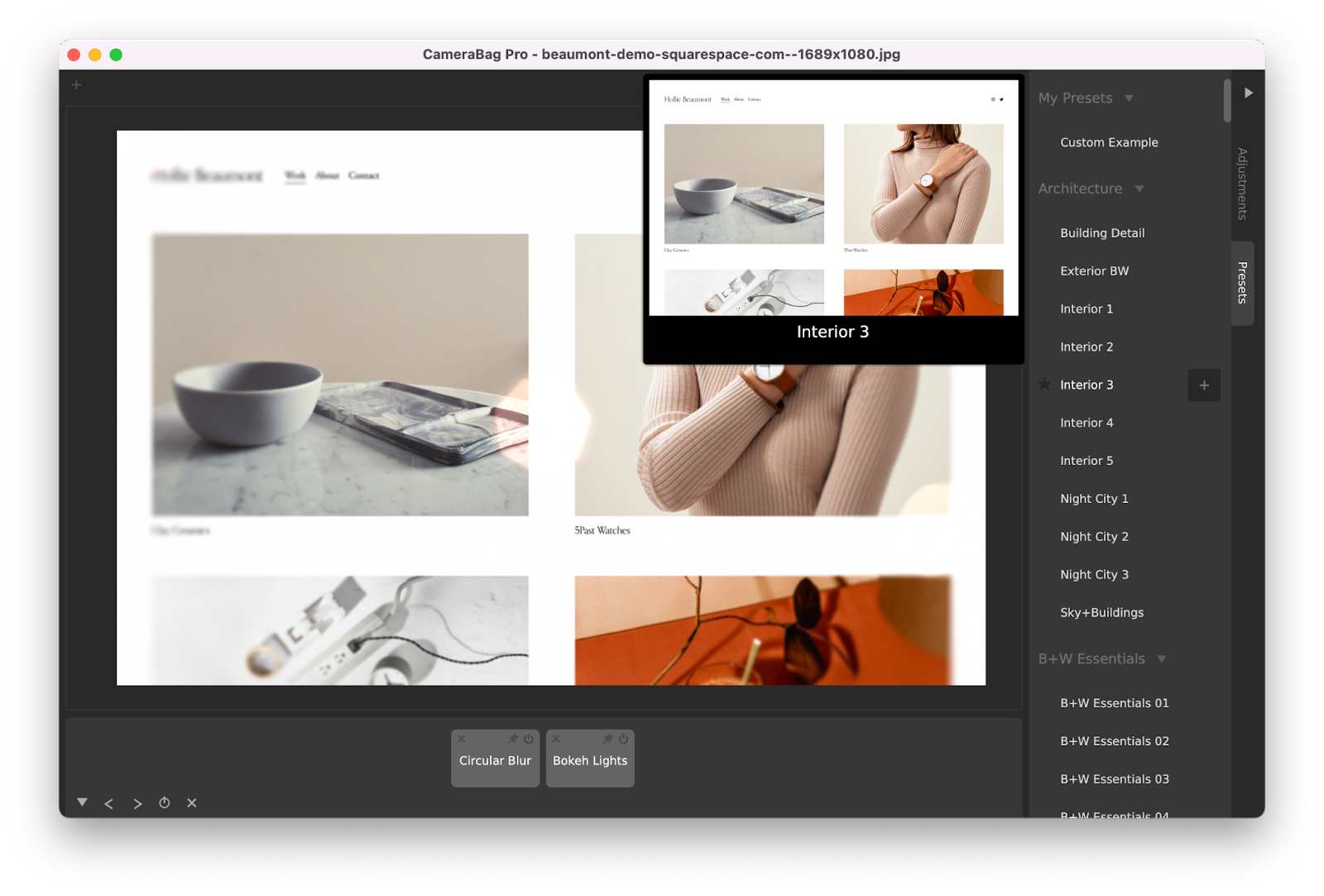
Task: Apply the B+W Essentials 01 preset
Action: pos(1114,703)
